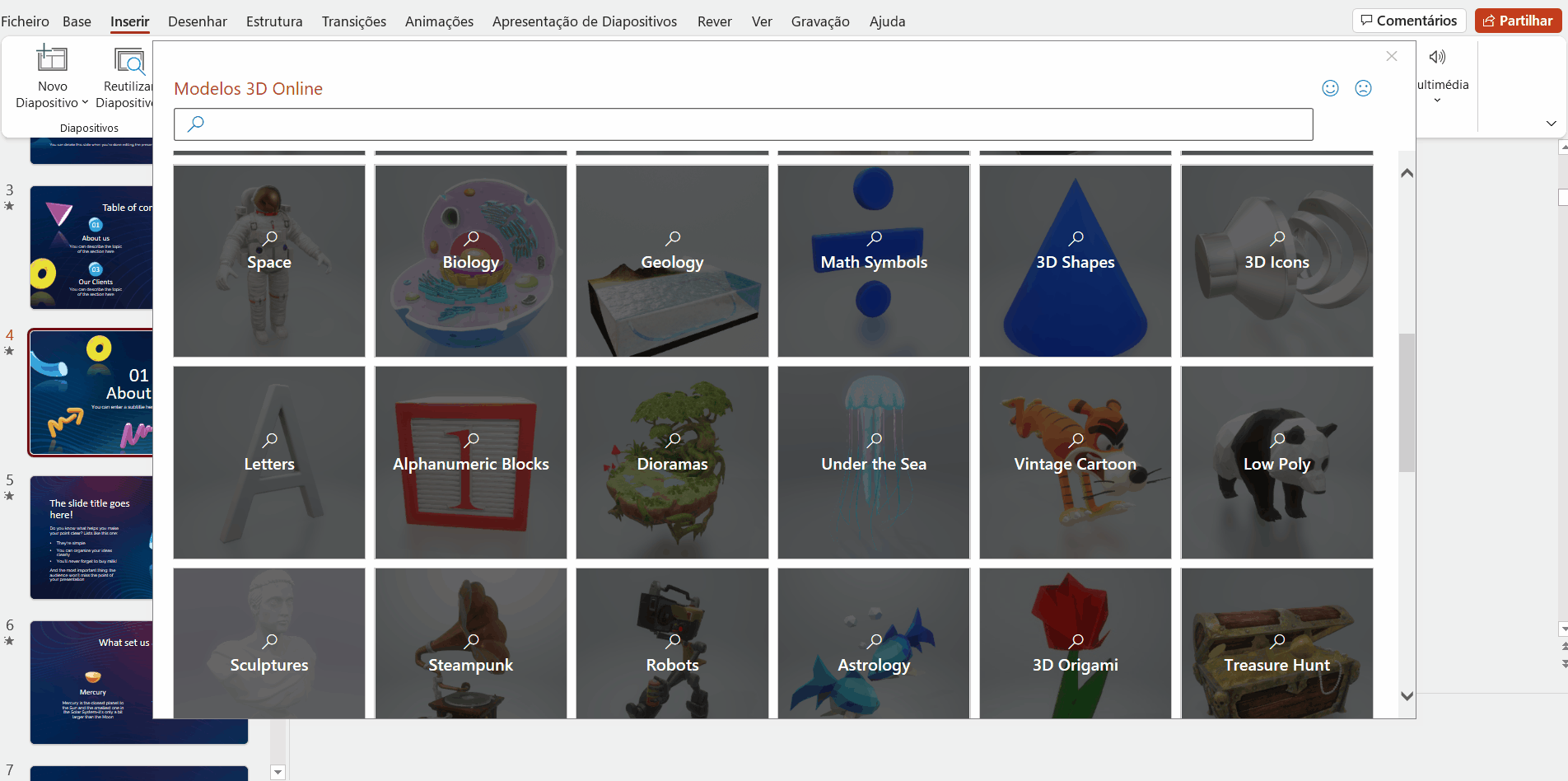
Task: Open the Alphanumeric Blocks category
Action: 471,463
